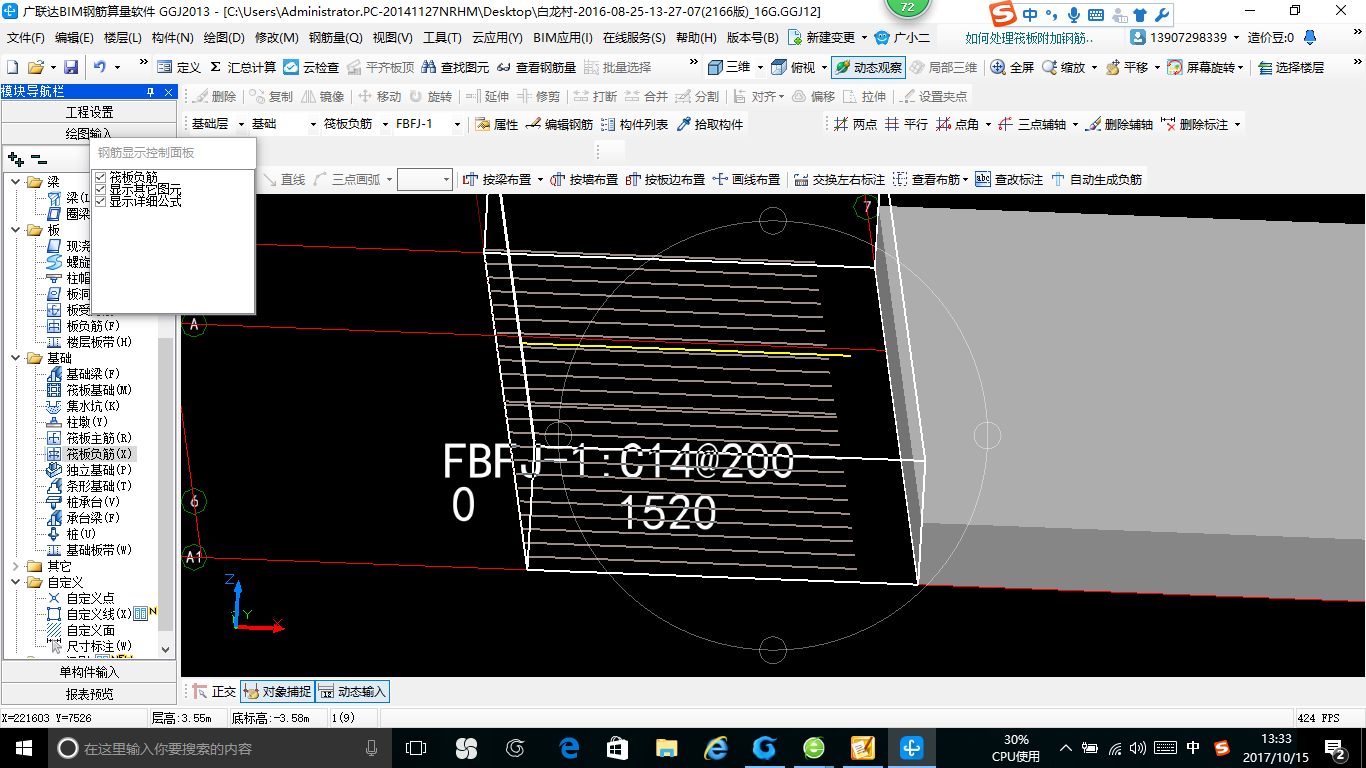1366x768 pixels.
Task: Uncheck 显示详细公式 checkbox
Action: pyautogui.click(x=100, y=201)
